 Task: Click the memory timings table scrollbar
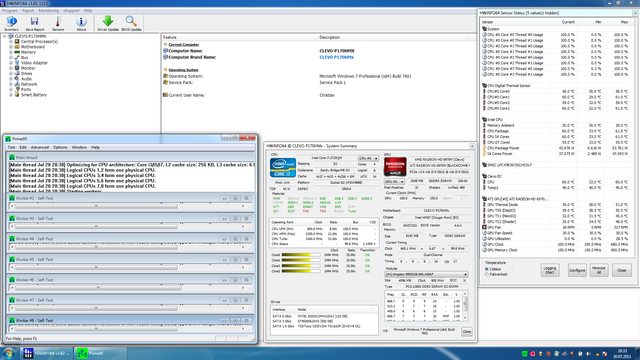465,306
